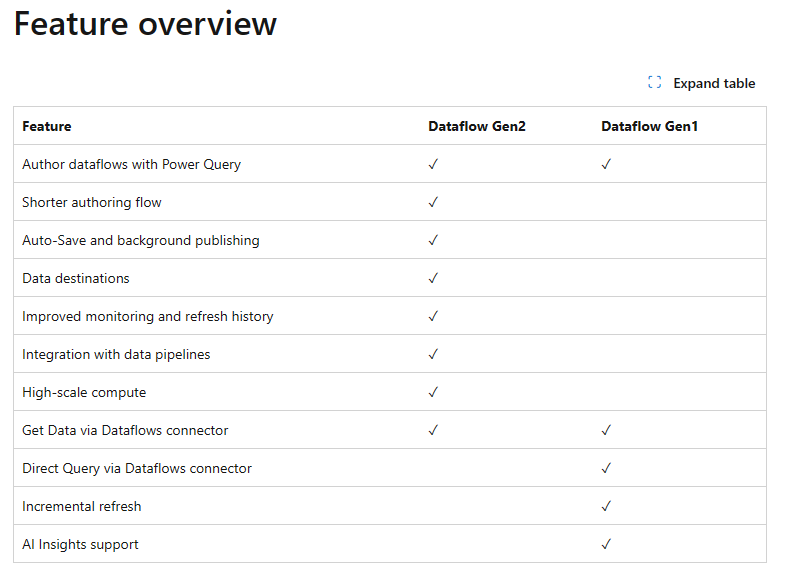Viewport: 792px width, 581px height.
Task: Click the Dataflow Gen2 column header
Action: click(477, 126)
